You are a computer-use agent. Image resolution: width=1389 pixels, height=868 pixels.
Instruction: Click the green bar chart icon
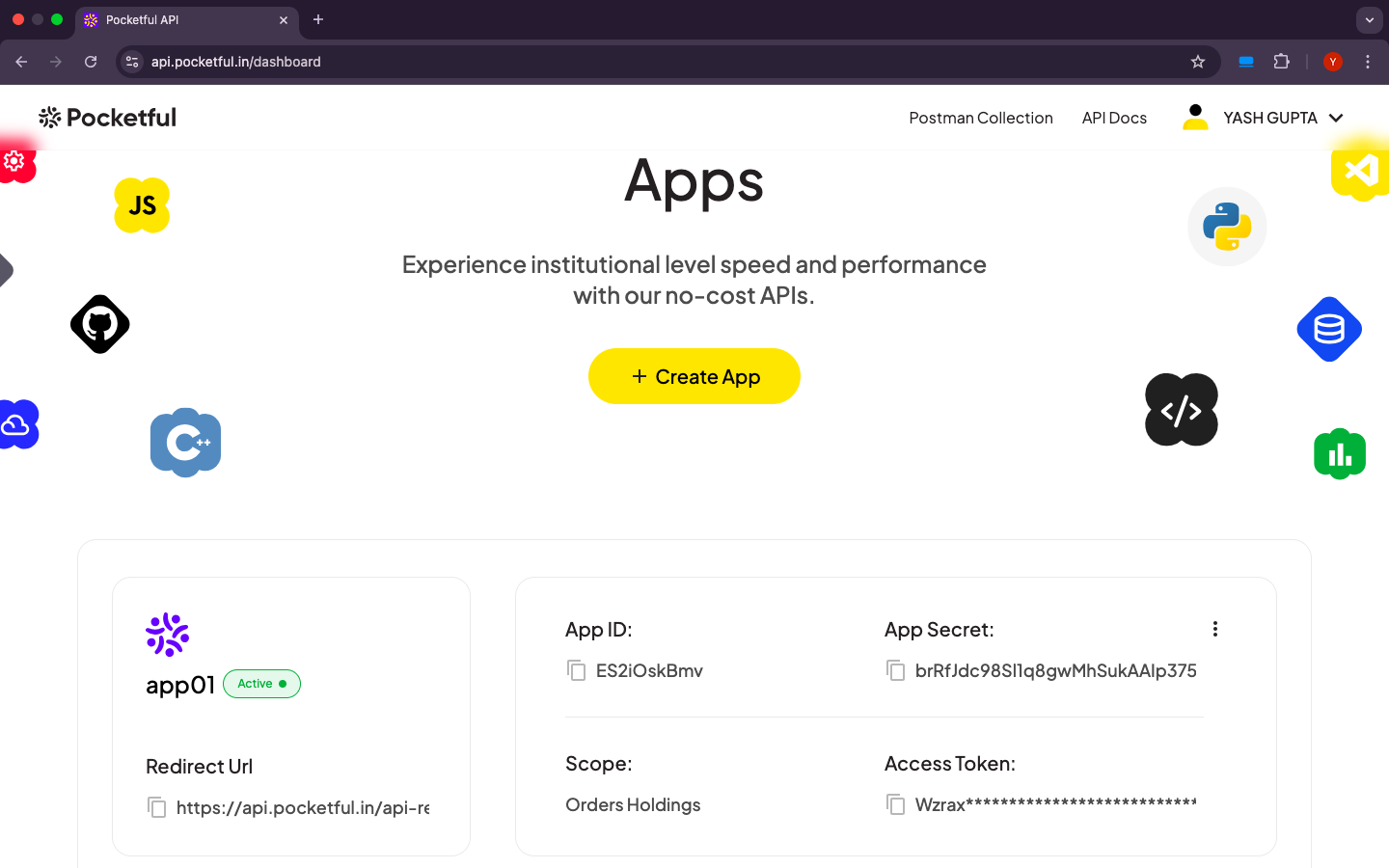tap(1340, 453)
